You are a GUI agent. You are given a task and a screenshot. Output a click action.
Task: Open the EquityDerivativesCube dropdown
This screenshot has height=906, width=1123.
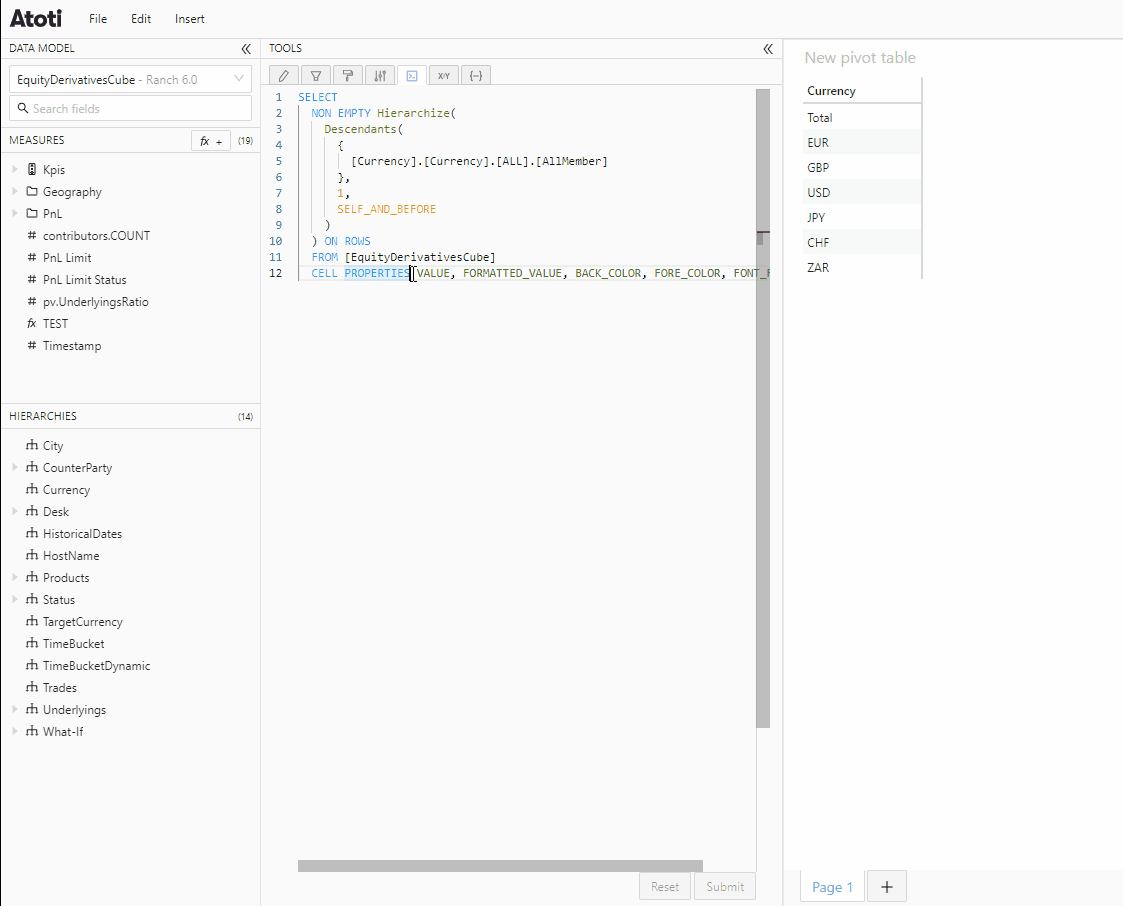[x=130, y=79]
